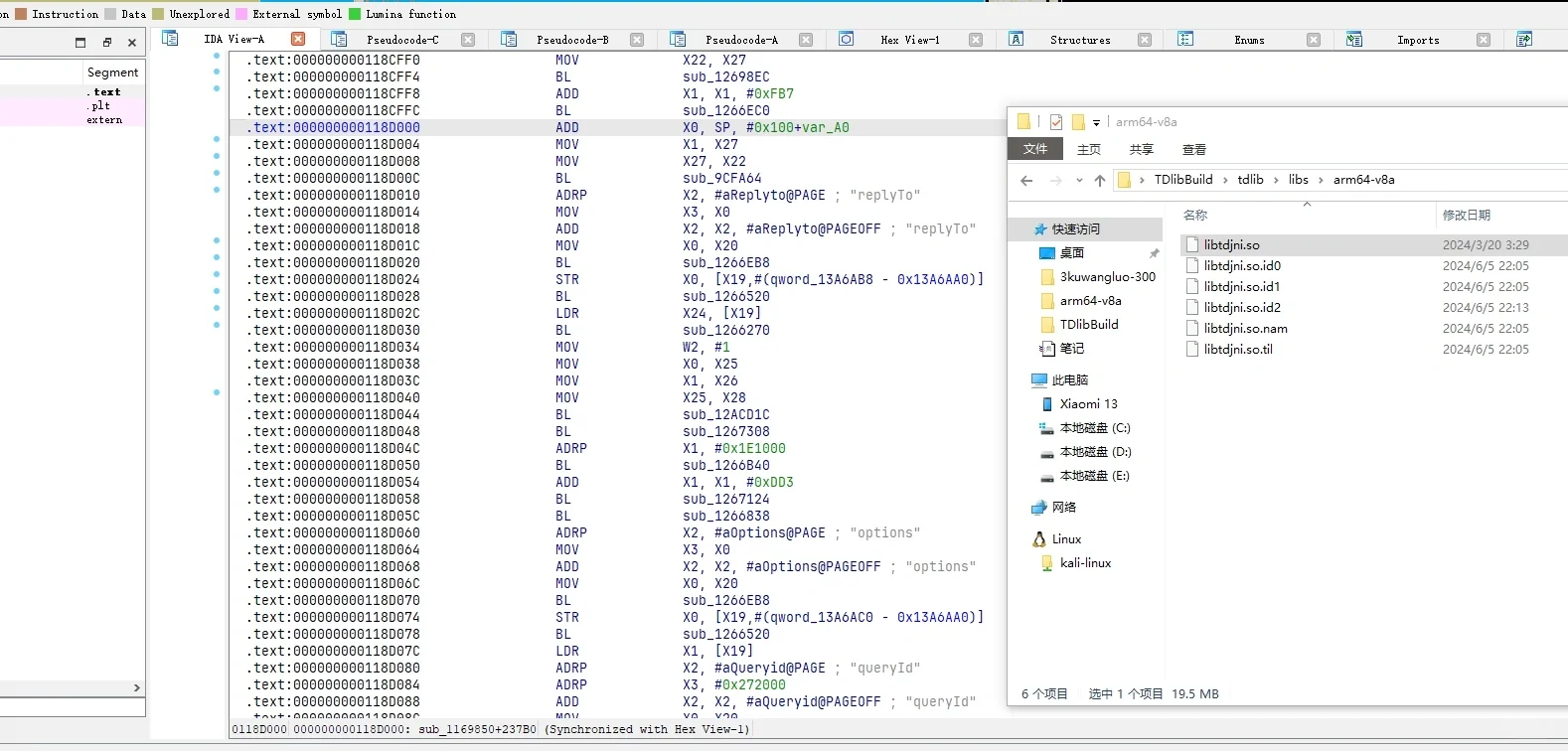Switch to the Pseudocode-A tab

pyautogui.click(x=741, y=40)
